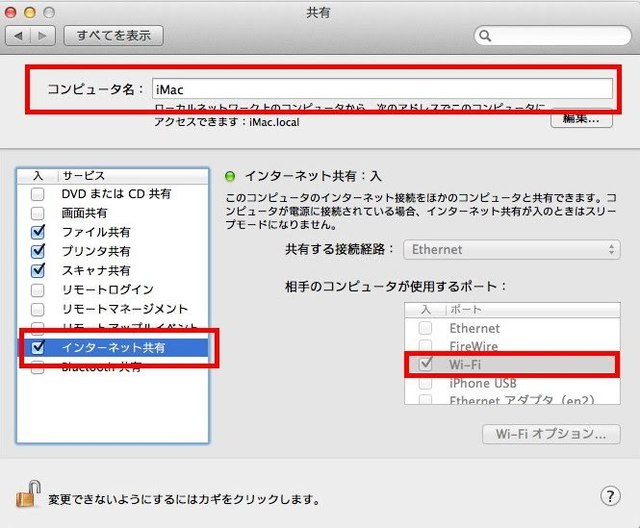Toggle the Wi-Fi port checkbox

pos(426,364)
